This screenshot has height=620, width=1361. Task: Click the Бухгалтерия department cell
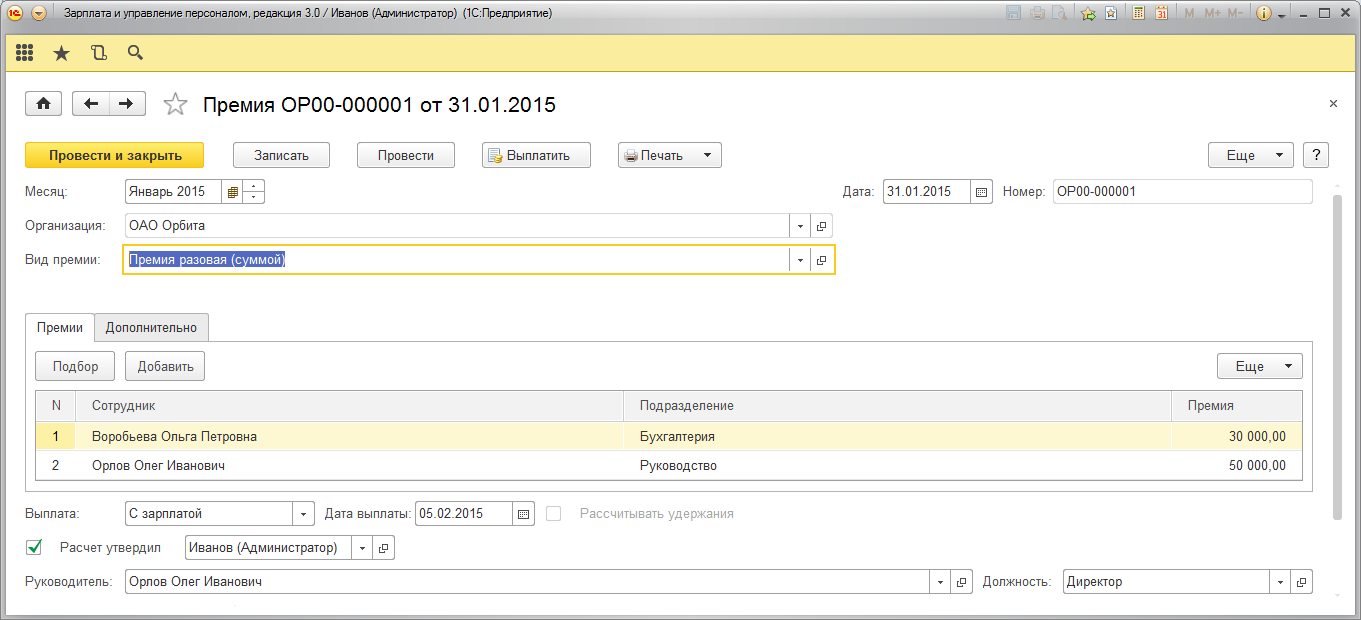coord(898,437)
